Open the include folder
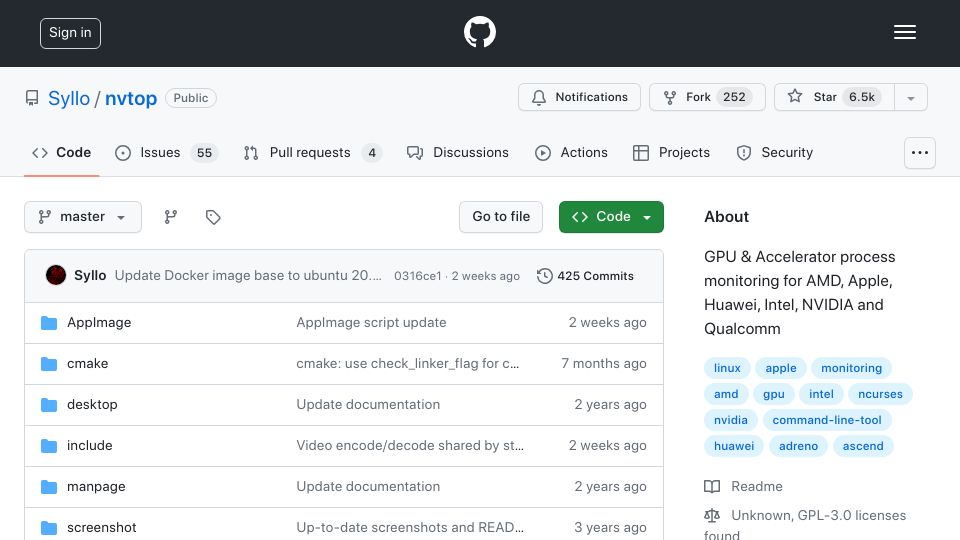The image size is (960, 540). (90, 446)
